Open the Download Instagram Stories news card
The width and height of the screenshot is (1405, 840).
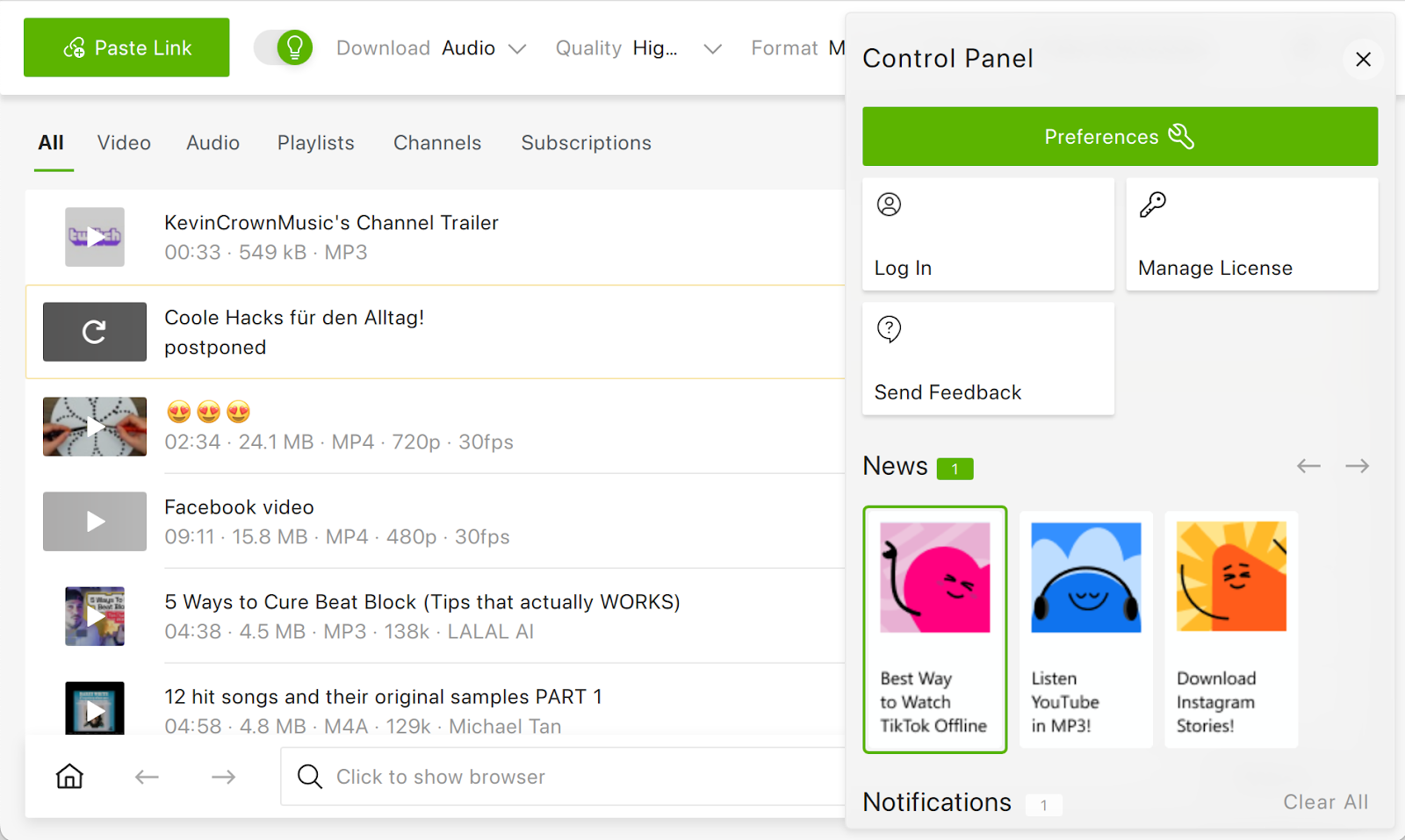pyautogui.click(x=1231, y=629)
